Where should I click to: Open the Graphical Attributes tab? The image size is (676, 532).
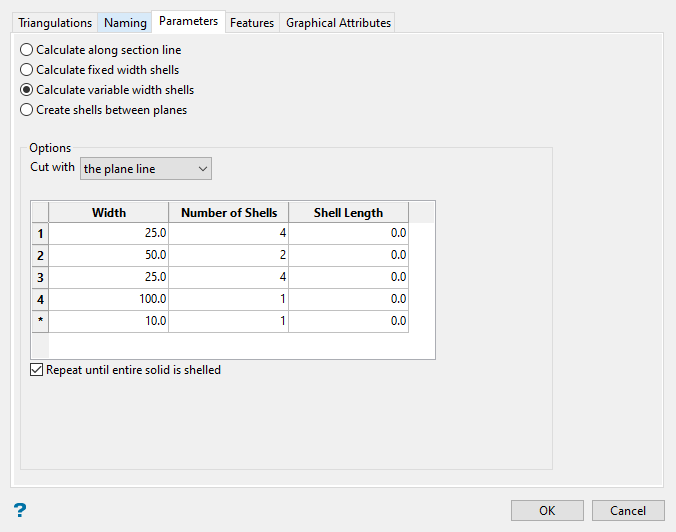(338, 23)
